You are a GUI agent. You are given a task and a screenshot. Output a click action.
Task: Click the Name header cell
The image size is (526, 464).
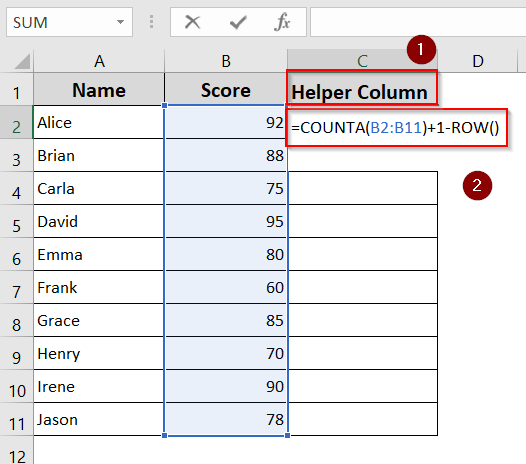click(x=99, y=89)
